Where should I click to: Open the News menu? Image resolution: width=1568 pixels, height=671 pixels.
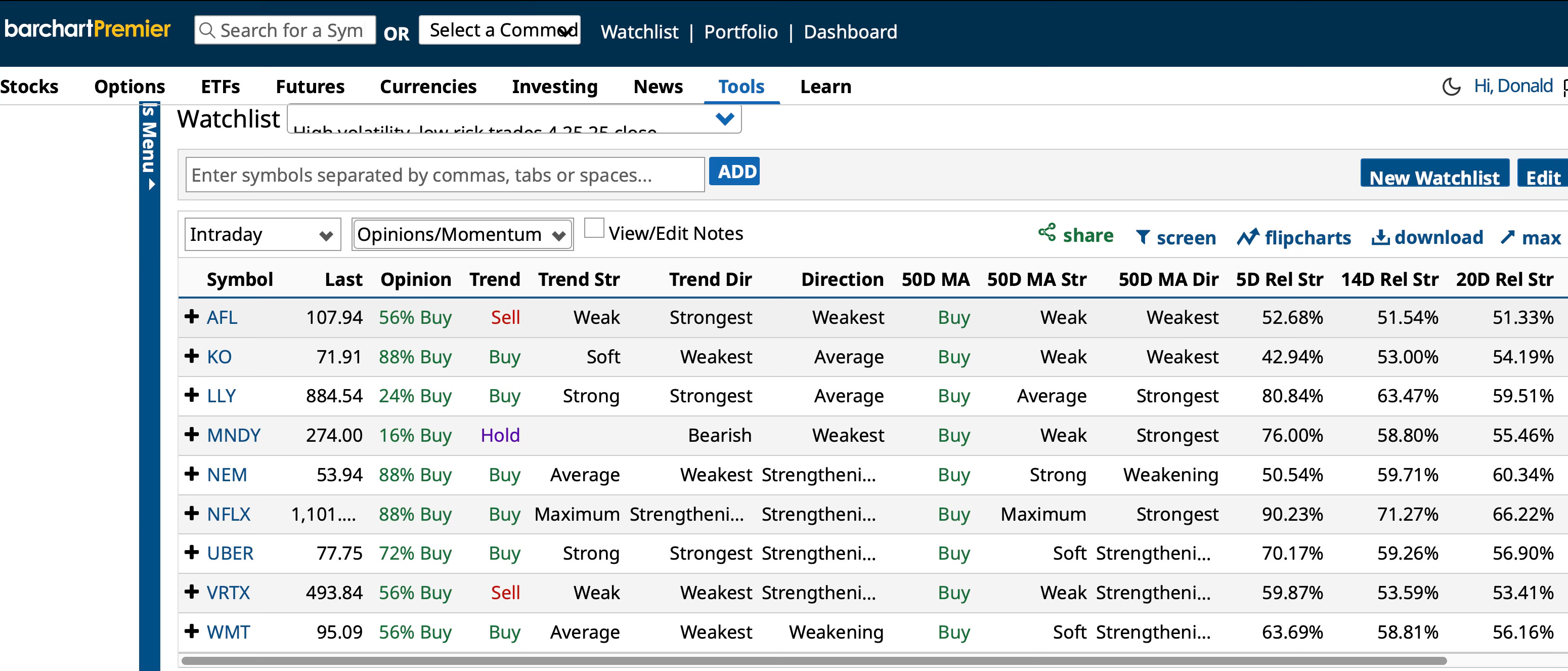pos(658,87)
